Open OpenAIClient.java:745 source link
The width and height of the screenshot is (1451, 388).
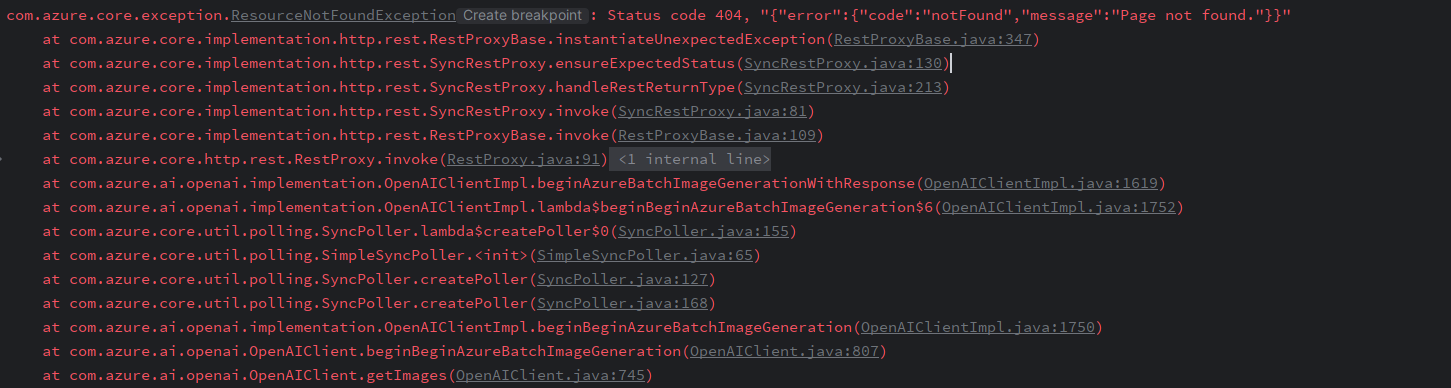pyautogui.click(x=550, y=376)
